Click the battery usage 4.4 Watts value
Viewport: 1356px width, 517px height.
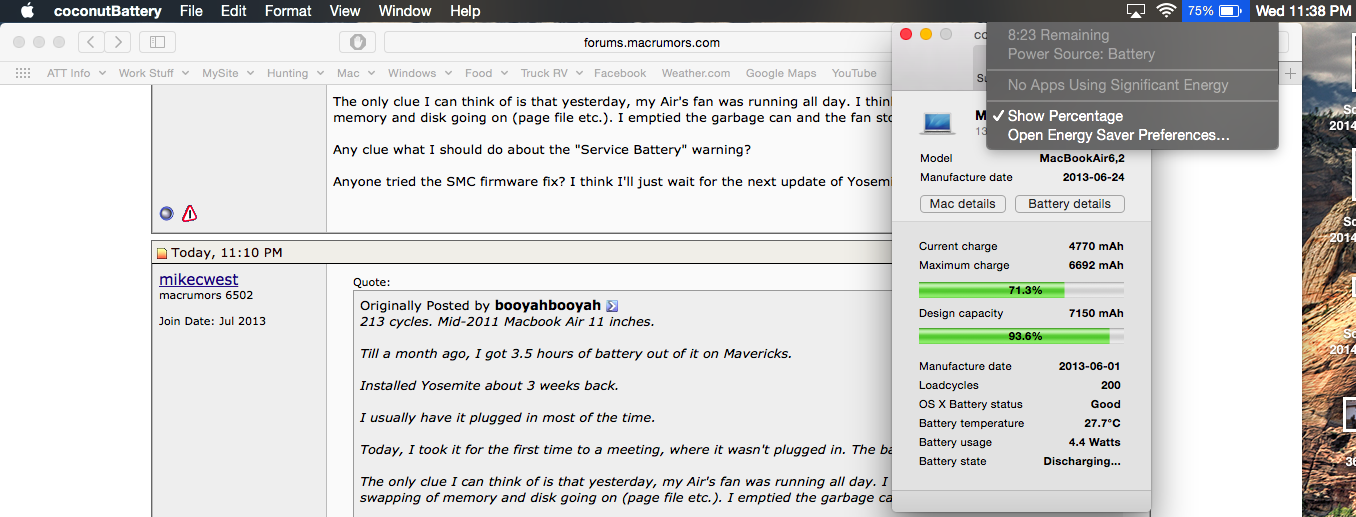pos(1095,442)
